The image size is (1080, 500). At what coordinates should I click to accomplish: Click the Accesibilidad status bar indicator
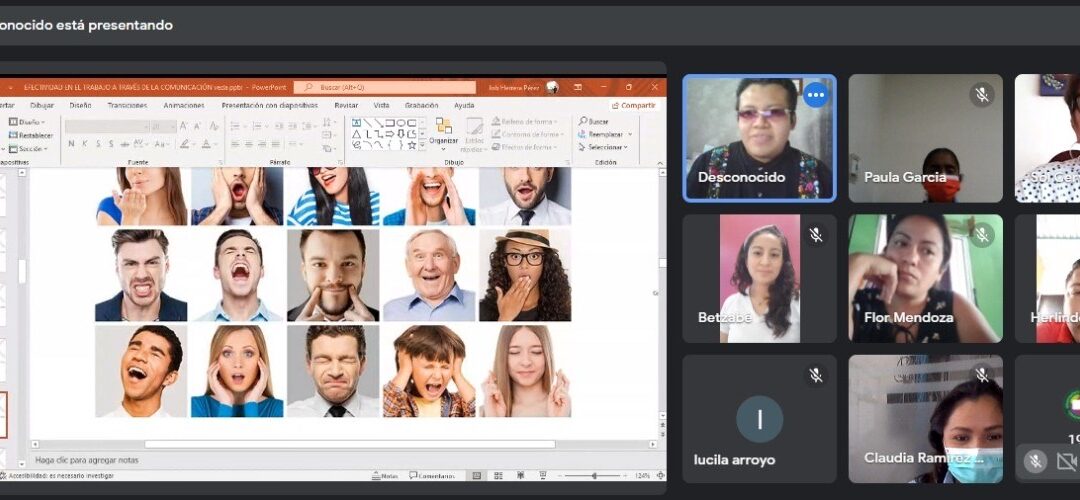pyautogui.click(x=57, y=476)
